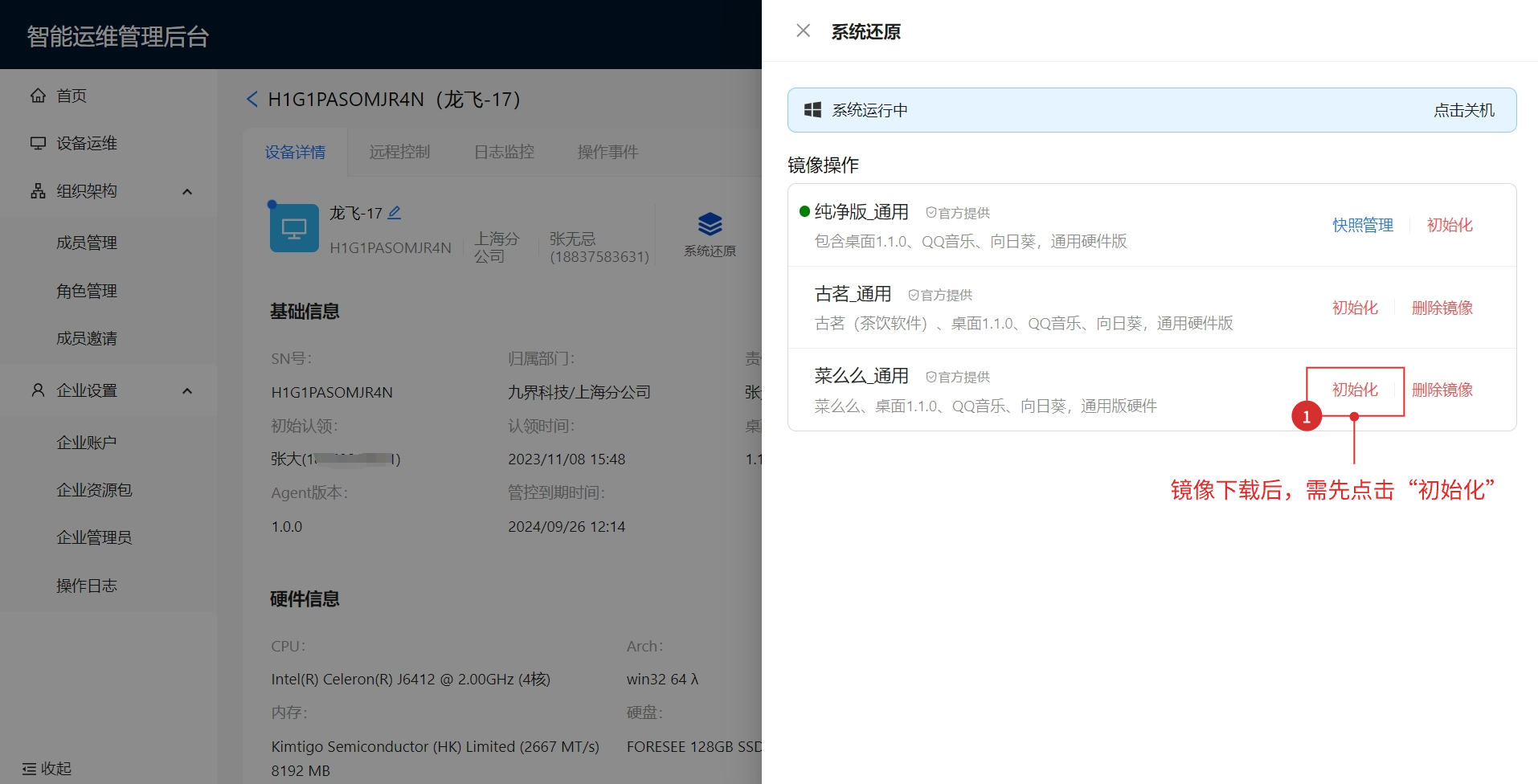Click the person icon beside 企业设置
Screen dimensions: 1538x784
point(38,390)
